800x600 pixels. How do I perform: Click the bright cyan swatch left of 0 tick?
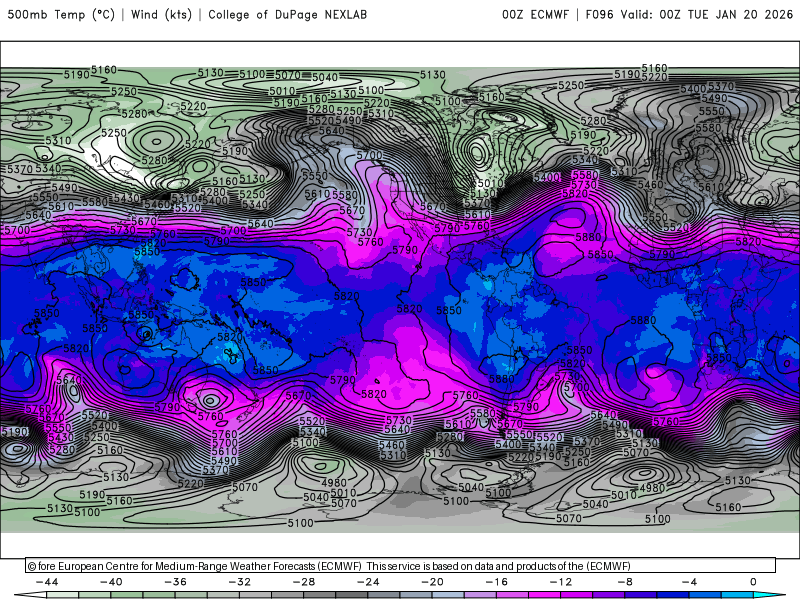[738, 596]
